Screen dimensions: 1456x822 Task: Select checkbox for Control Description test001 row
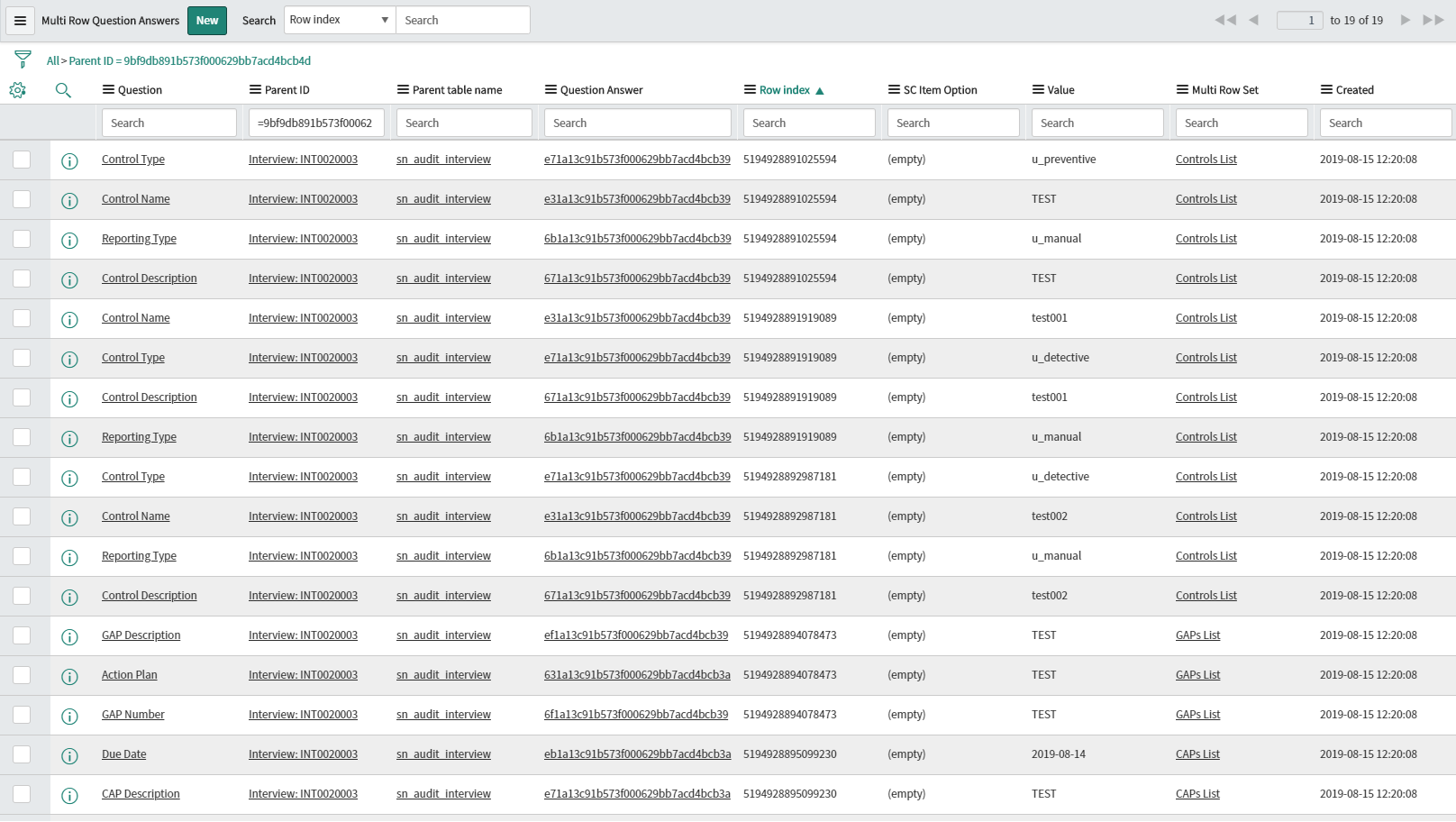click(x=22, y=397)
